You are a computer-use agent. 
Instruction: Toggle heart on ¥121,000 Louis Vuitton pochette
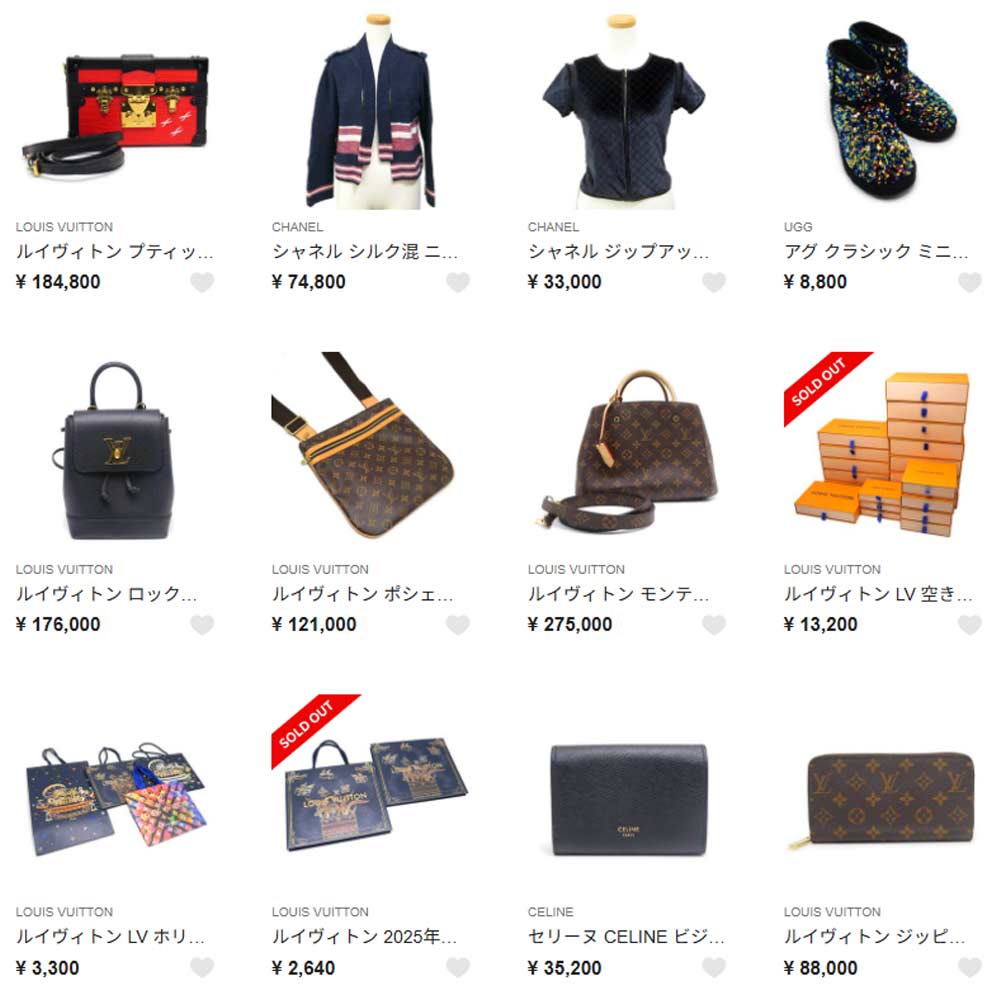point(458,624)
